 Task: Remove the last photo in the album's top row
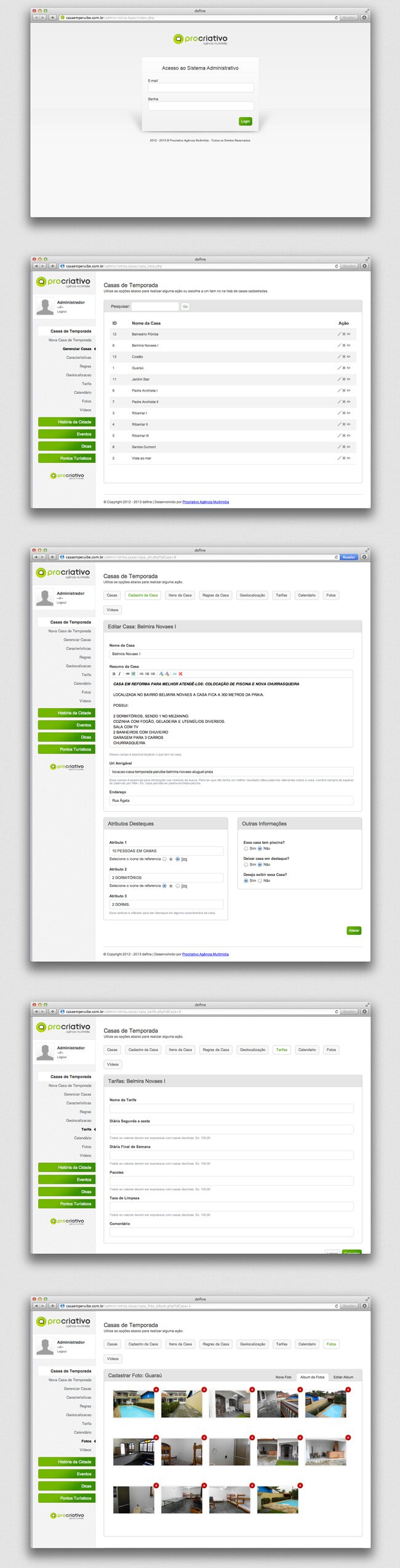point(348,1390)
